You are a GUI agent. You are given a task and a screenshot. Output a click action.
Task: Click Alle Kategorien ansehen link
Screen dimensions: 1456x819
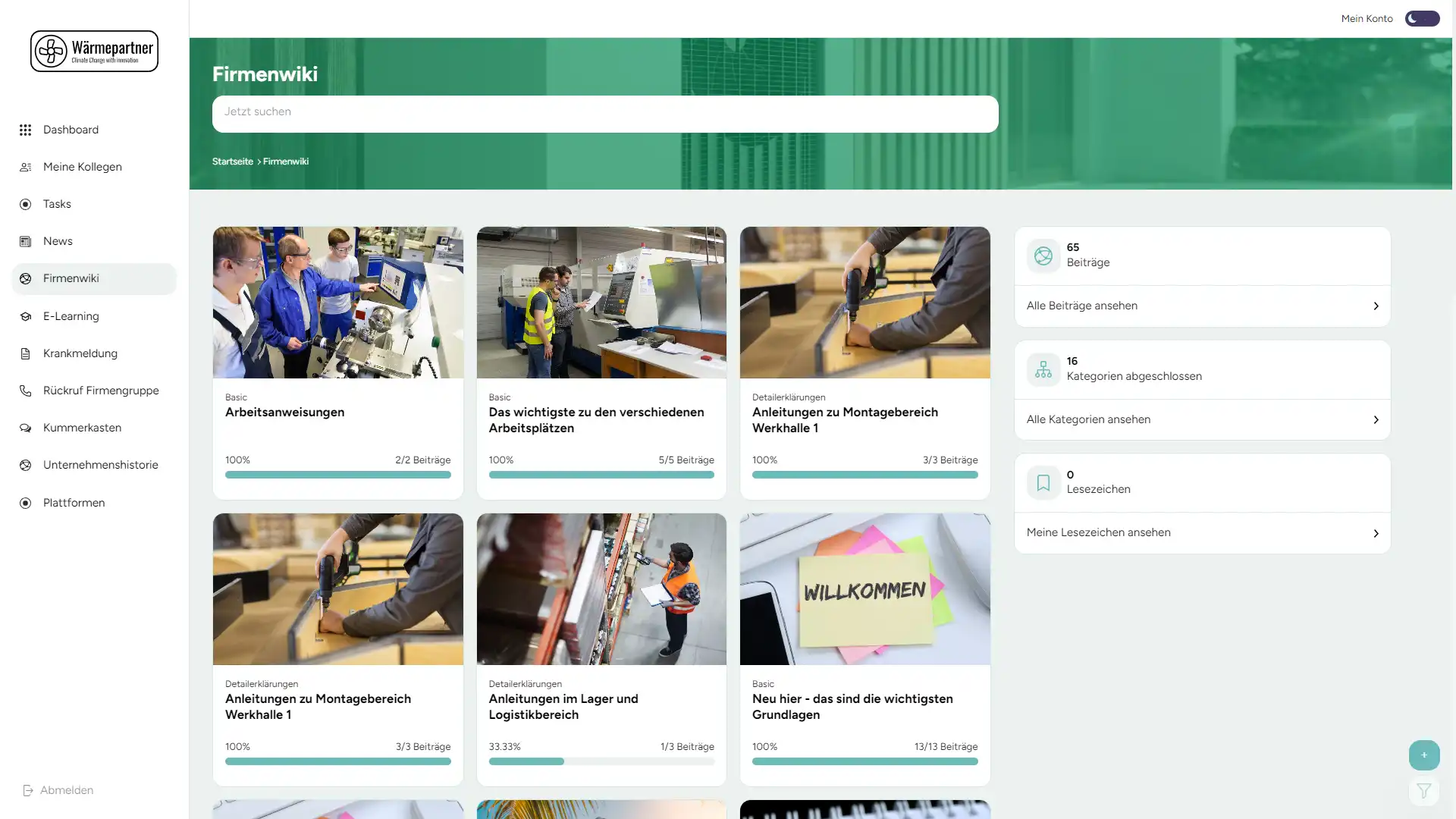point(1202,419)
